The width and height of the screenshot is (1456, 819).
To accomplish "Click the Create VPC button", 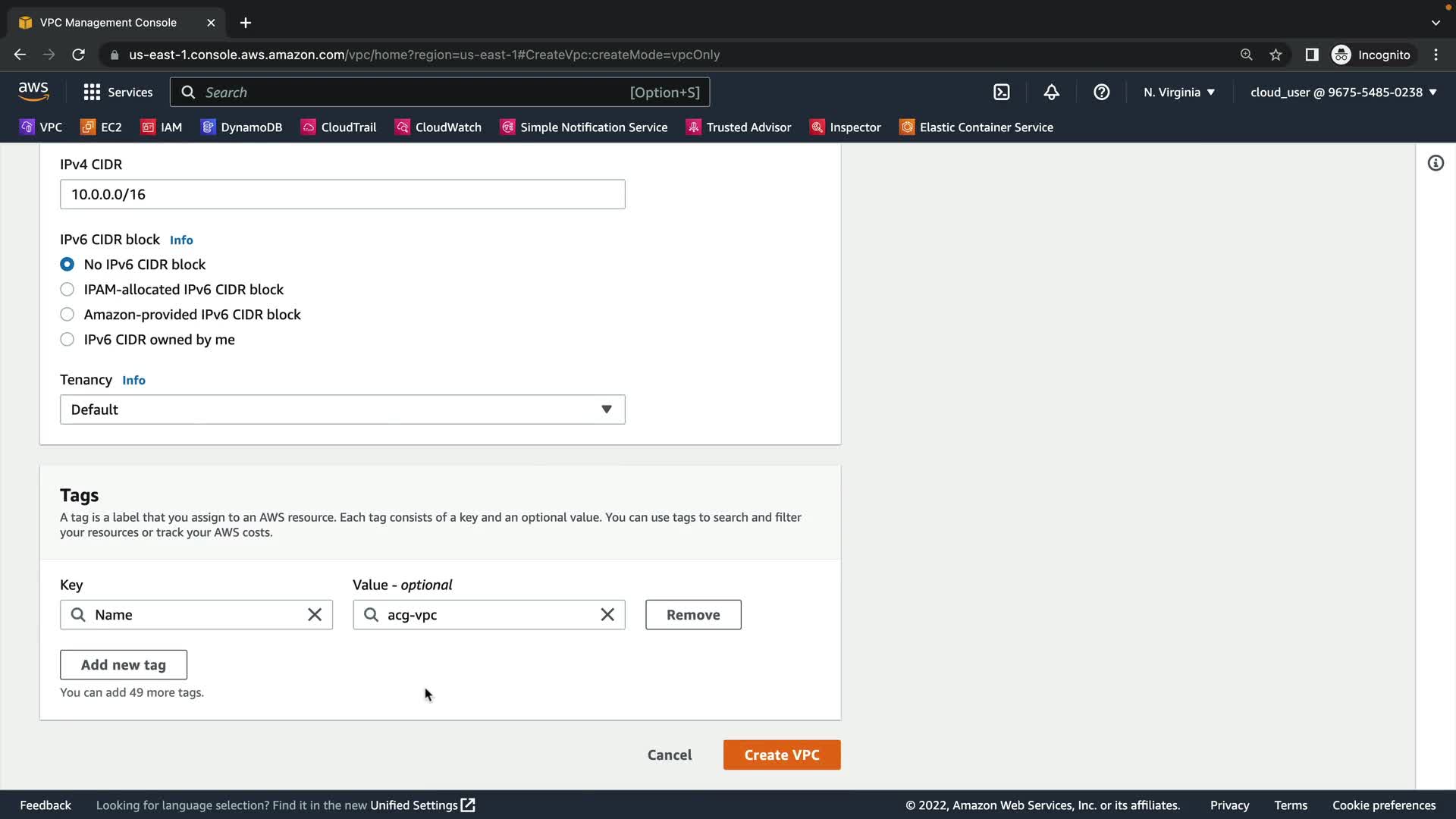I will 781,755.
